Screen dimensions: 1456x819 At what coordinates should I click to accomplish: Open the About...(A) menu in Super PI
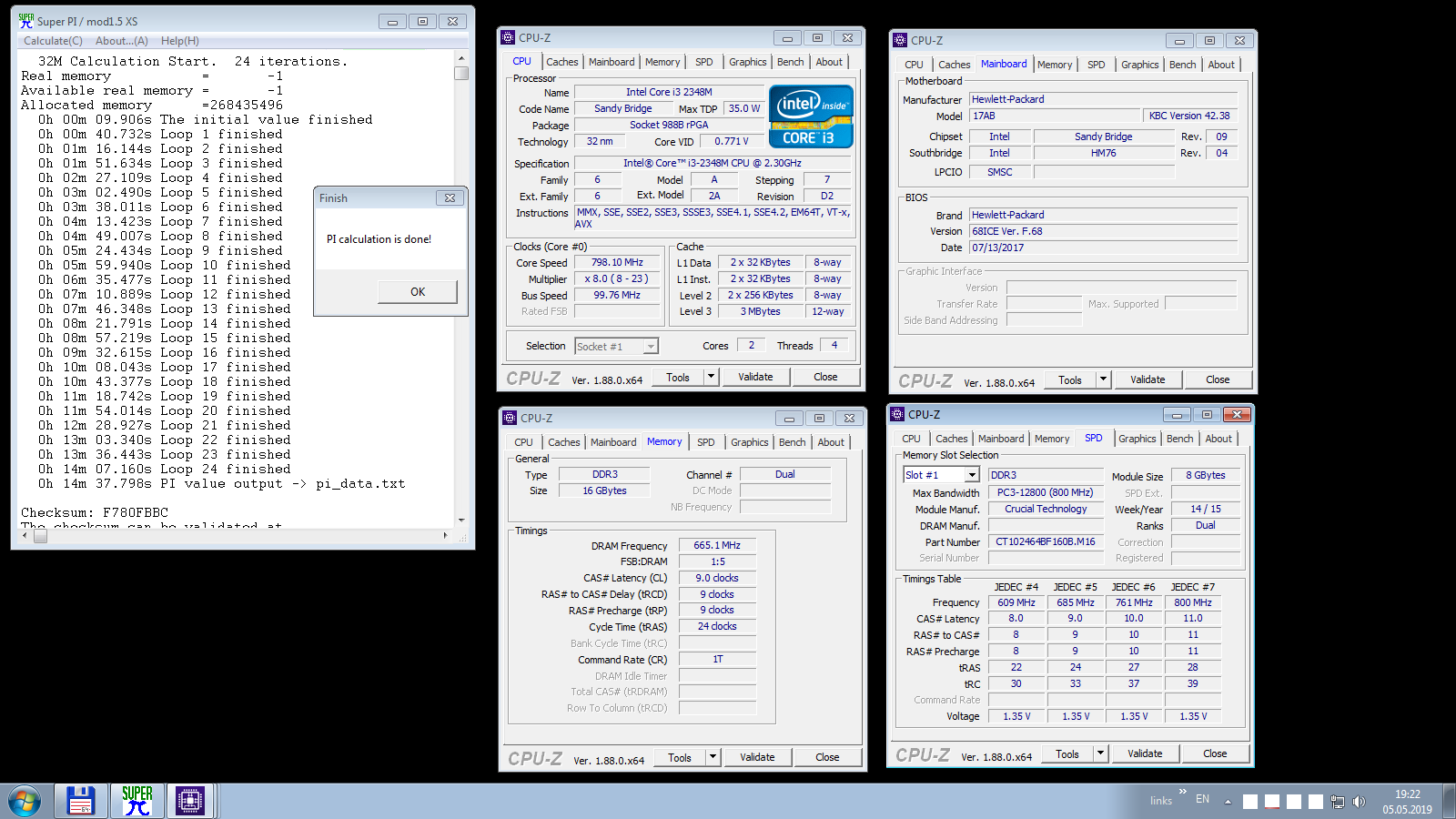click(122, 41)
